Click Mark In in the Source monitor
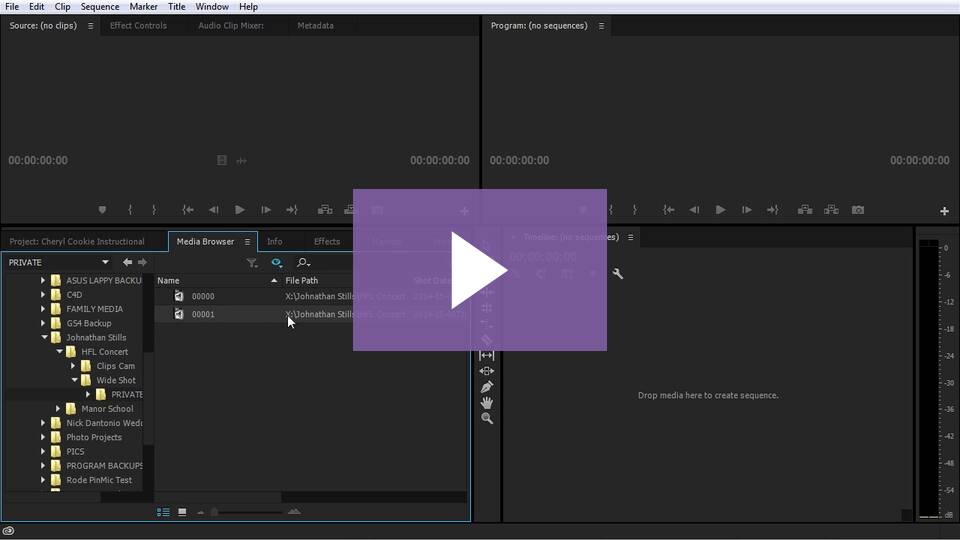 tap(130, 210)
